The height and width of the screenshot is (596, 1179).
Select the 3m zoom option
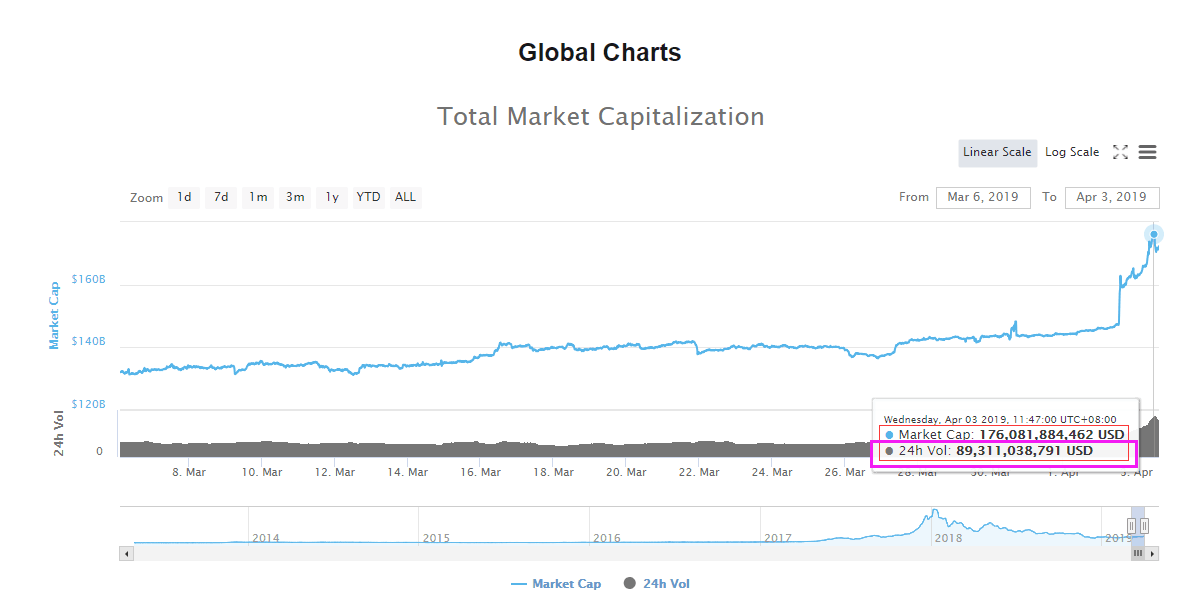[x=295, y=197]
